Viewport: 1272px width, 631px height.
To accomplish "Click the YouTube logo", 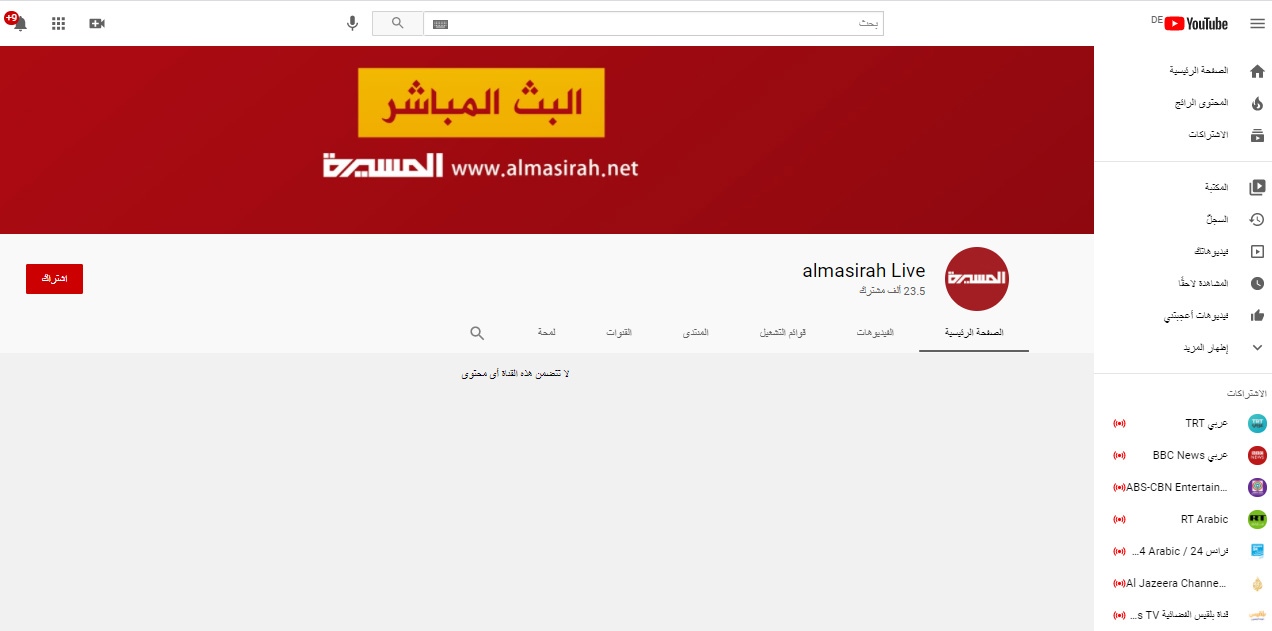I will (x=1195, y=23).
